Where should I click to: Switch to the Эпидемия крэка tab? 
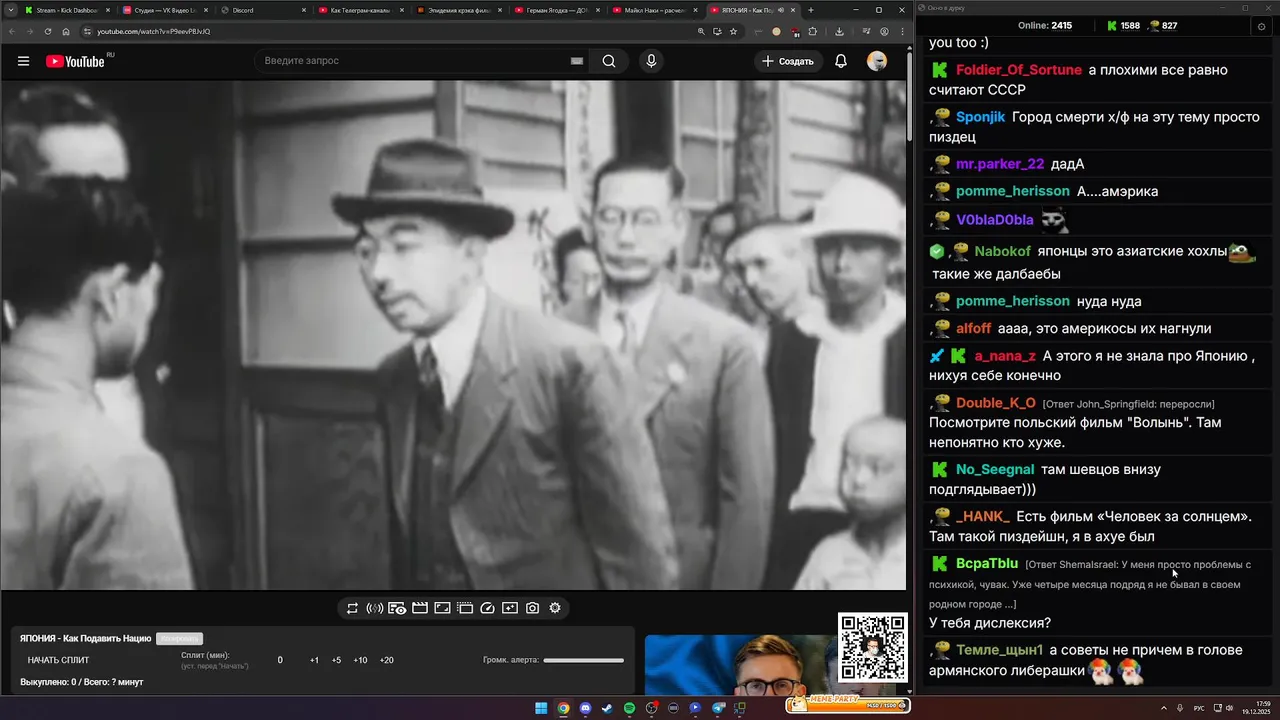point(457,10)
